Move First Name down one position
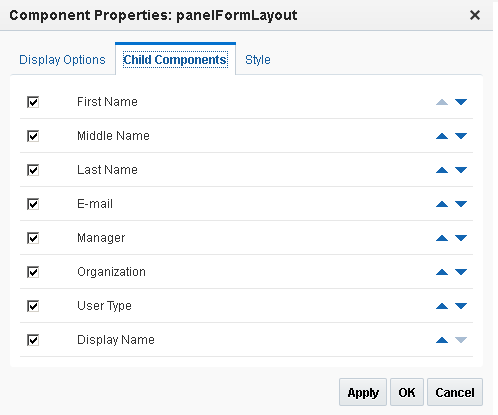This screenshot has height=415, width=498. [x=461, y=102]
